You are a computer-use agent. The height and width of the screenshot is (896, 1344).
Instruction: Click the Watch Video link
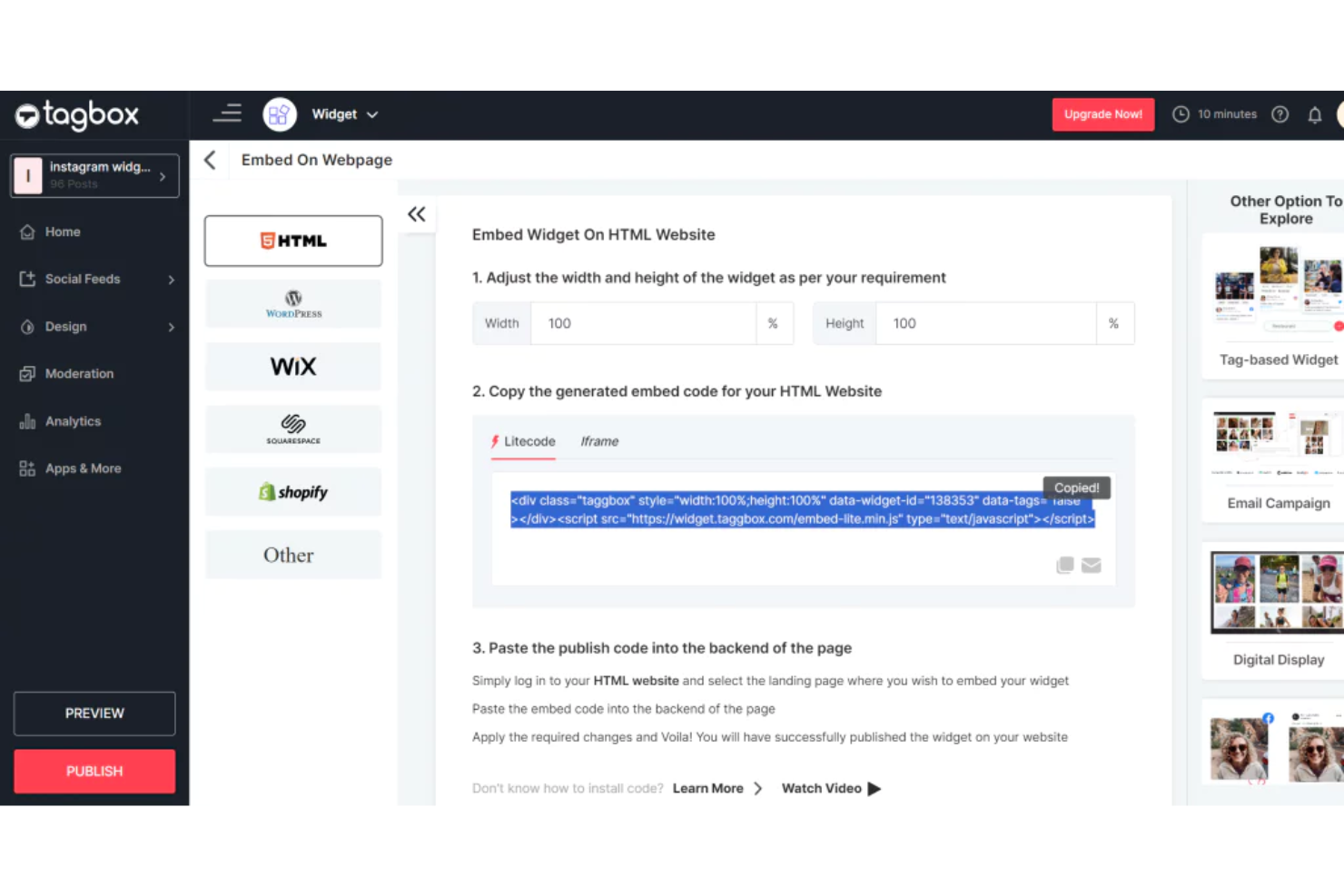pos(822,789)
